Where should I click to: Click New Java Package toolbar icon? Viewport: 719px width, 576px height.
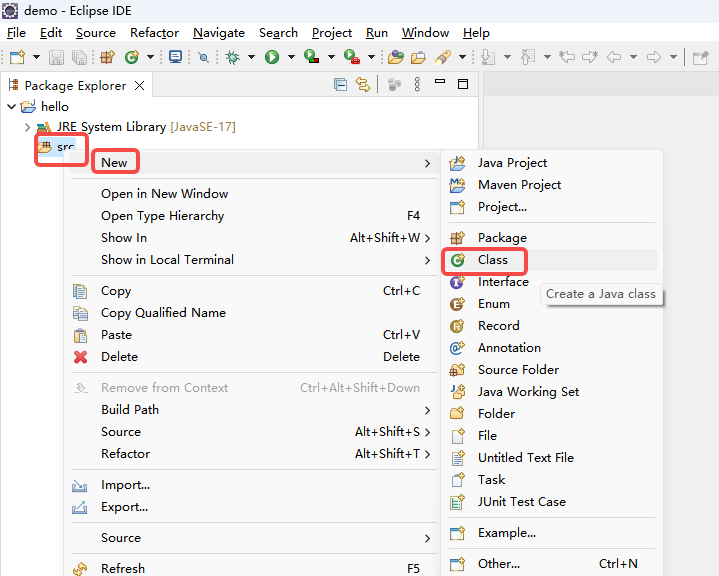[108, 57]
